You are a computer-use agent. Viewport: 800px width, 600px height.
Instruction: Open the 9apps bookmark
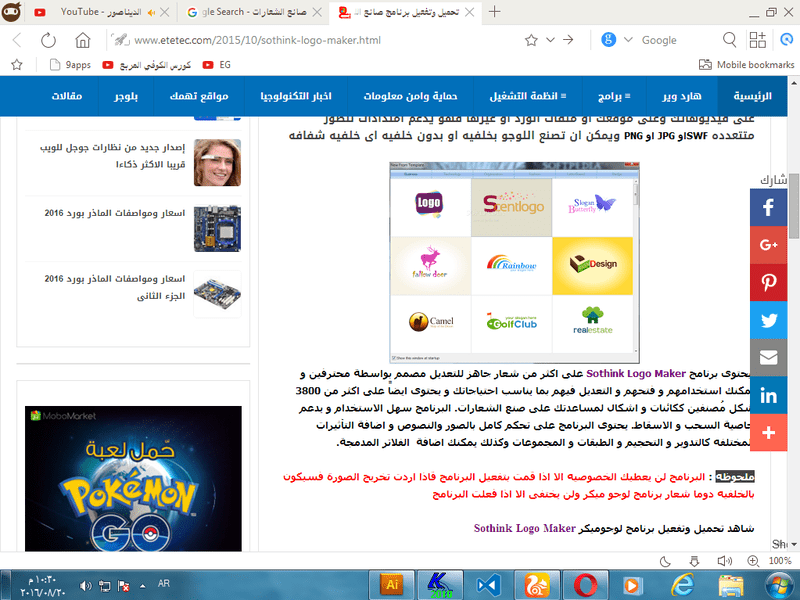(70, 65)
